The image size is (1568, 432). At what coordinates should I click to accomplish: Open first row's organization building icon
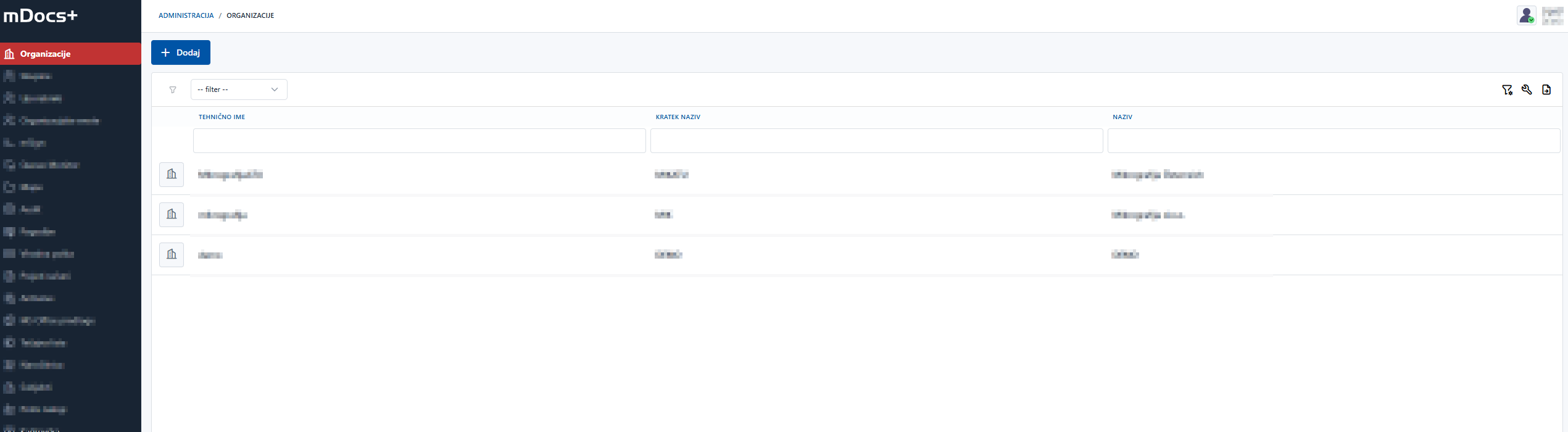pyautogui.click(x=172, y=175)
